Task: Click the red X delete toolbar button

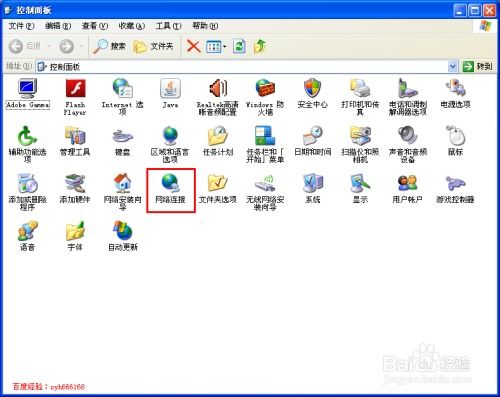Action: tap(193, 46)
